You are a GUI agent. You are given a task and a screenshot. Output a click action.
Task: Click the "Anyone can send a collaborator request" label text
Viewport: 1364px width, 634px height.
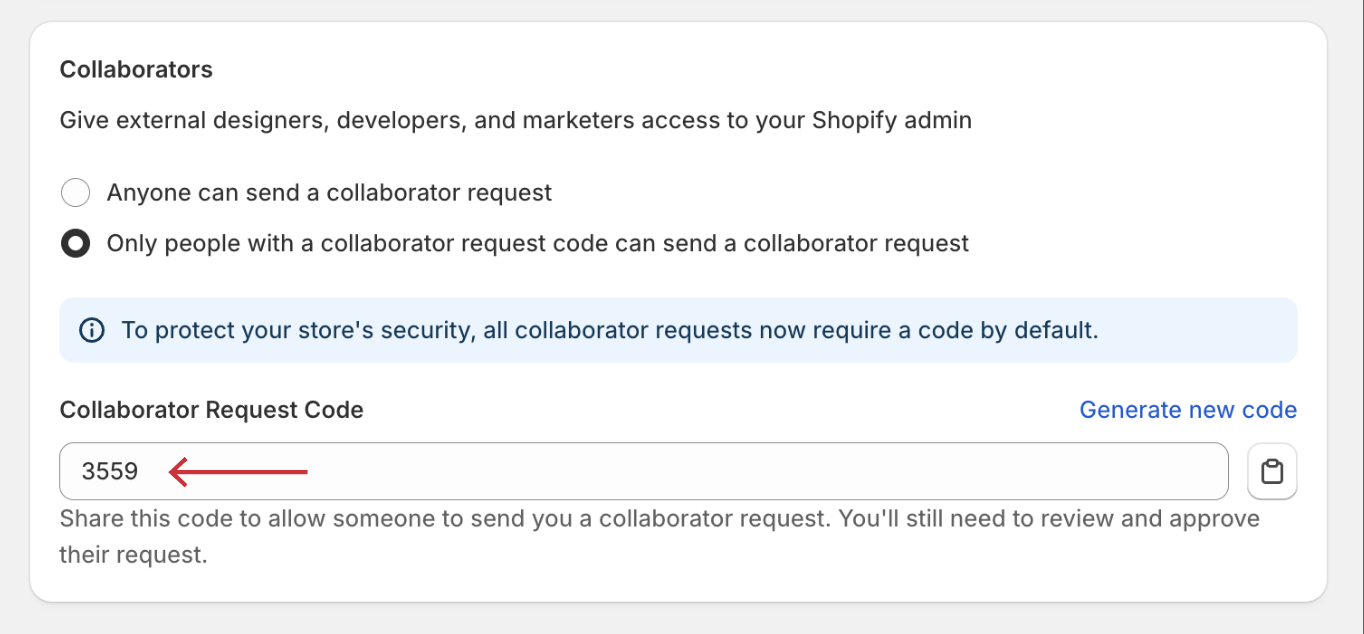point(329,192)
